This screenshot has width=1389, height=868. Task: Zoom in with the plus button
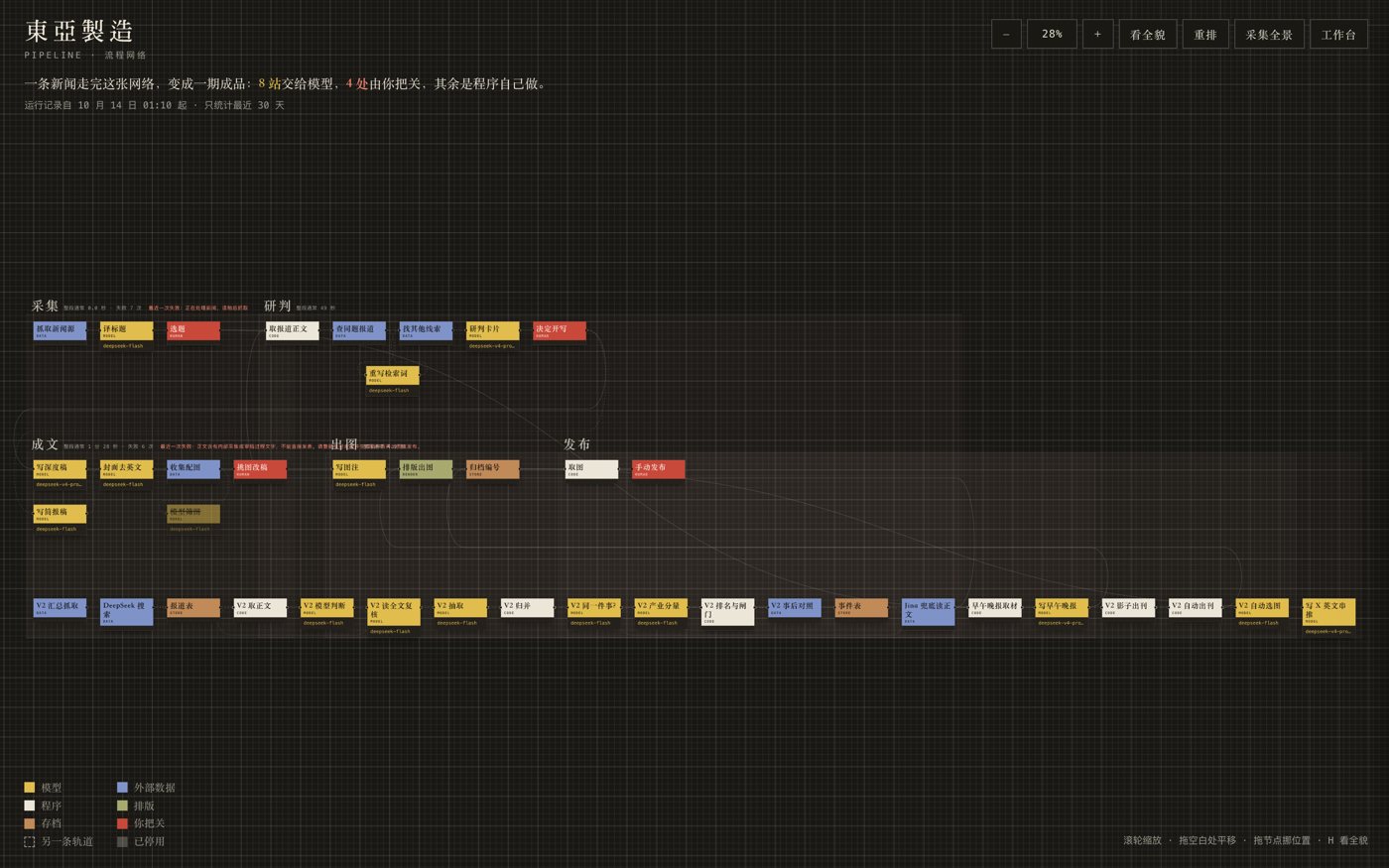(x=1097, y=34)
